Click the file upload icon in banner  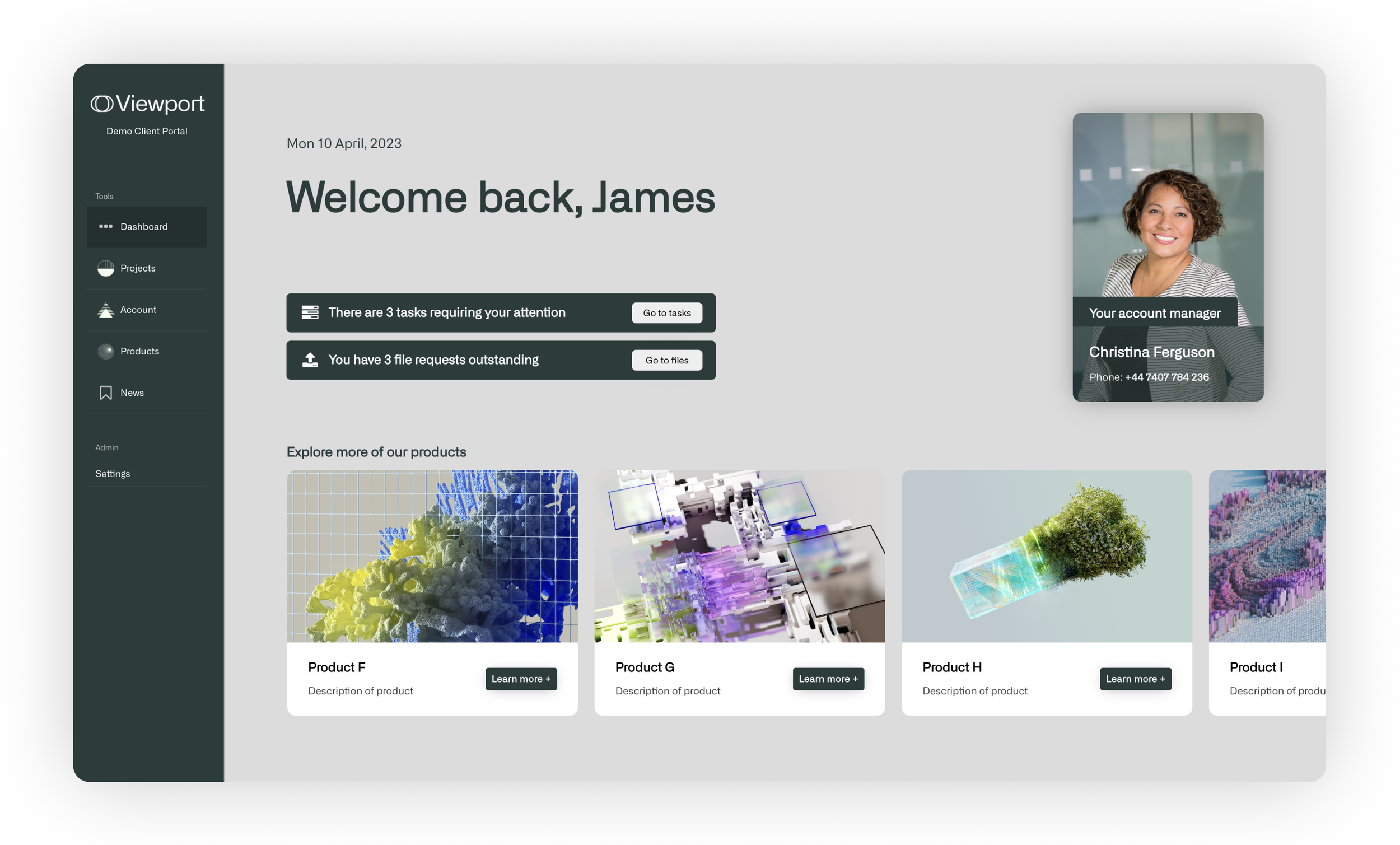[x=310, y=360]
